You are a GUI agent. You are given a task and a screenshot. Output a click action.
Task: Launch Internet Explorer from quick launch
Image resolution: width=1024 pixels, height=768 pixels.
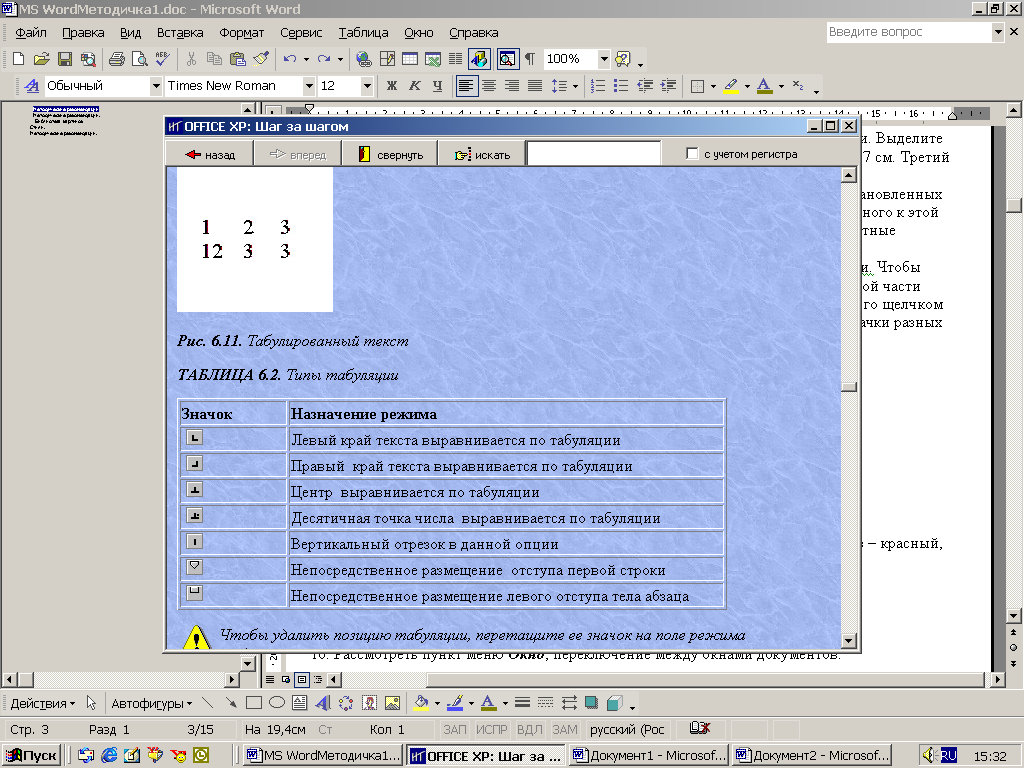[108, 756]
